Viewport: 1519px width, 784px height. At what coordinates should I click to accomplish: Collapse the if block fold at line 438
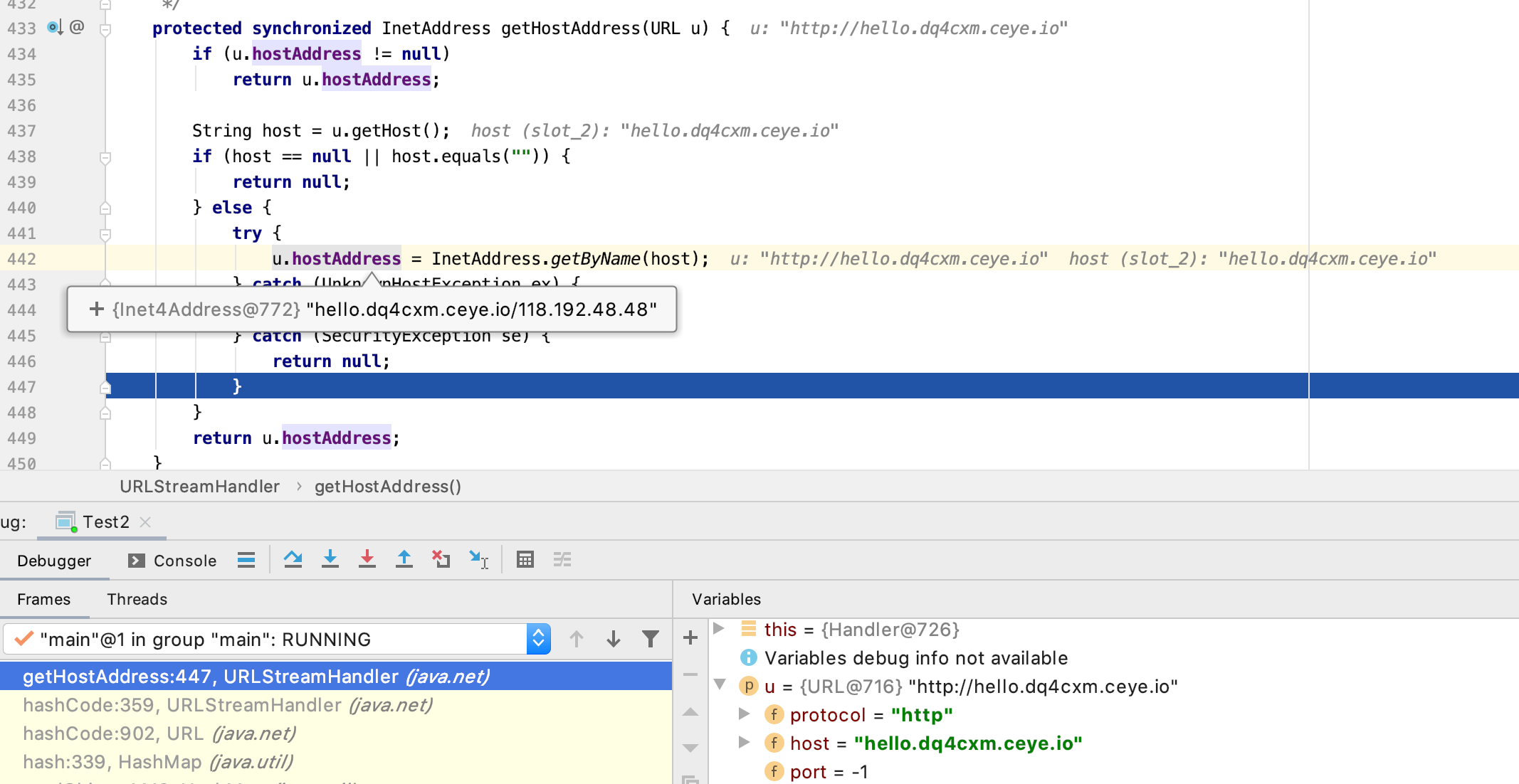tap(105, 157)
